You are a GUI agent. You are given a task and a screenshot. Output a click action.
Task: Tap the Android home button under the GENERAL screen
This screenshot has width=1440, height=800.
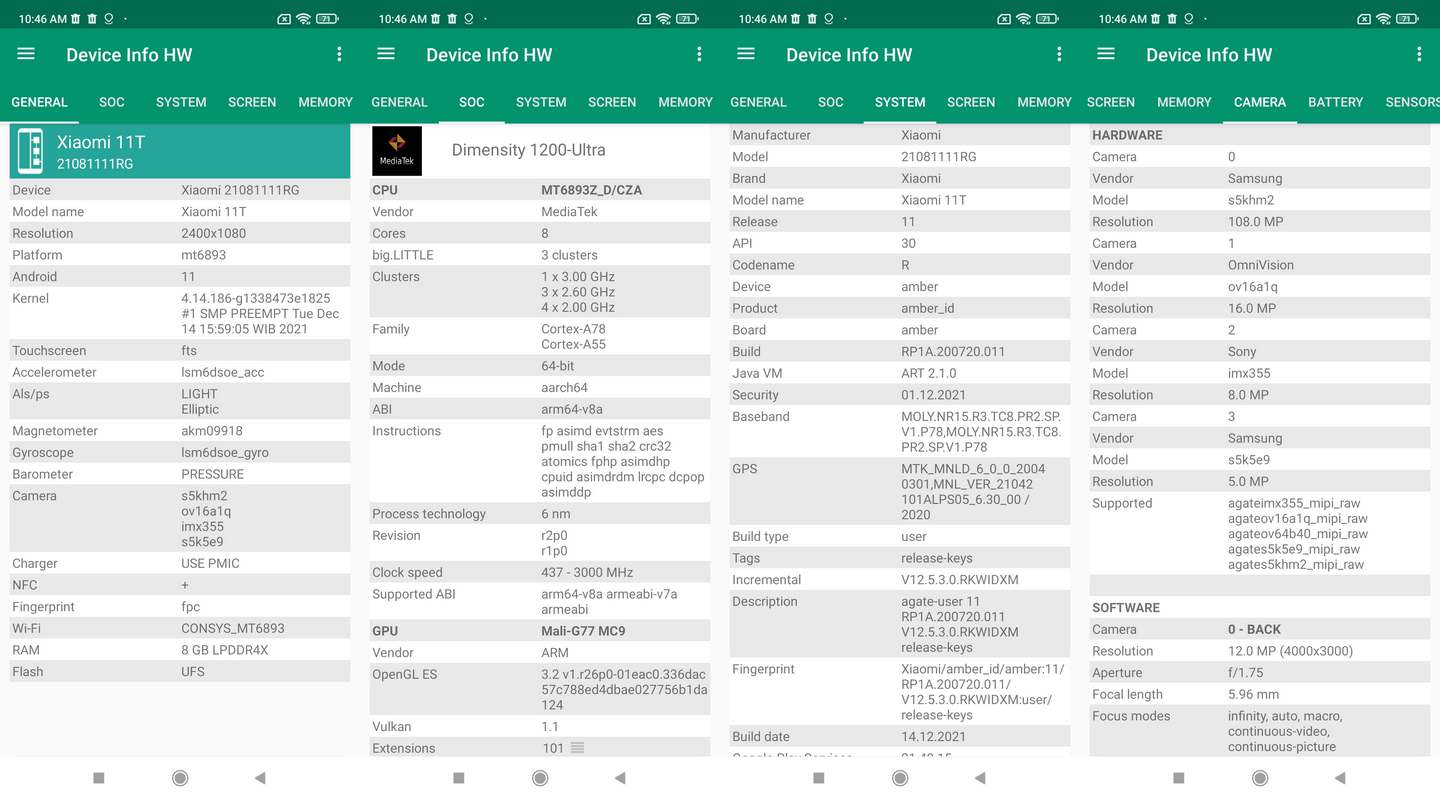[x=180, y=778]
